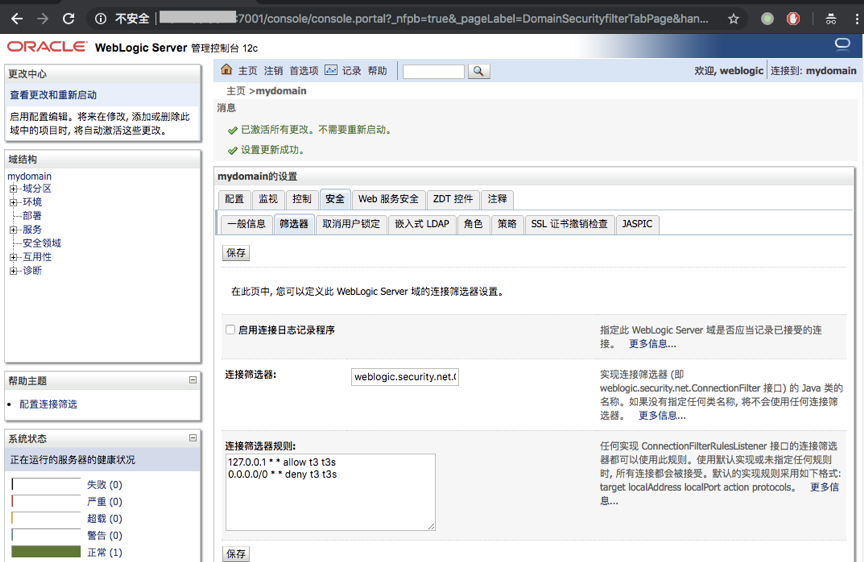
Task: Open site info for the 不安全 warning icon
Action: click(x=101, y=19)
